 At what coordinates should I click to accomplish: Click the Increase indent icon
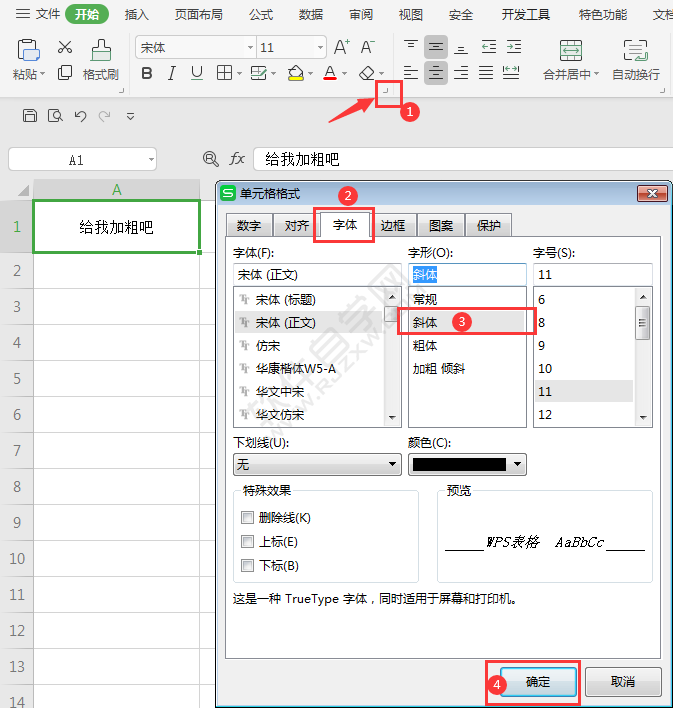[x=514, y=47]
